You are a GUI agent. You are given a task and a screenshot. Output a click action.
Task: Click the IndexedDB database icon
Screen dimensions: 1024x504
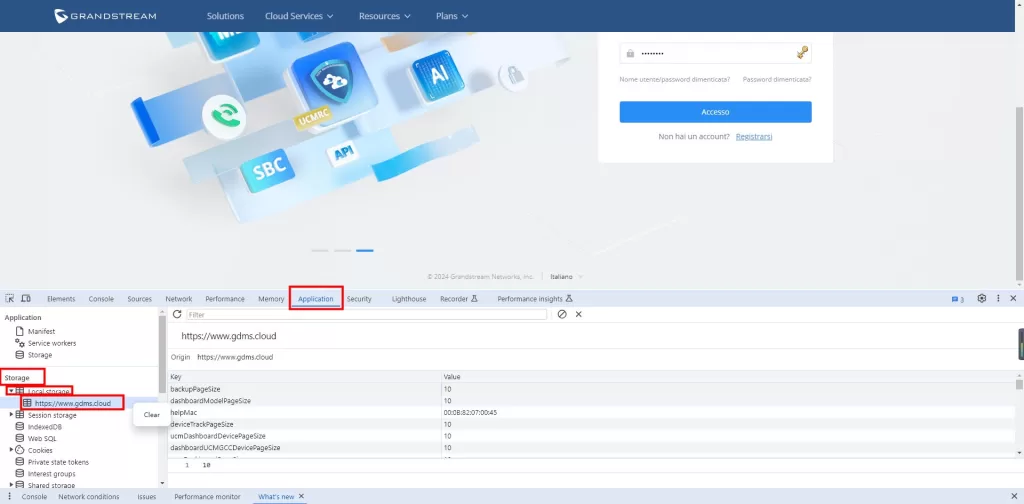coord(20,426)
